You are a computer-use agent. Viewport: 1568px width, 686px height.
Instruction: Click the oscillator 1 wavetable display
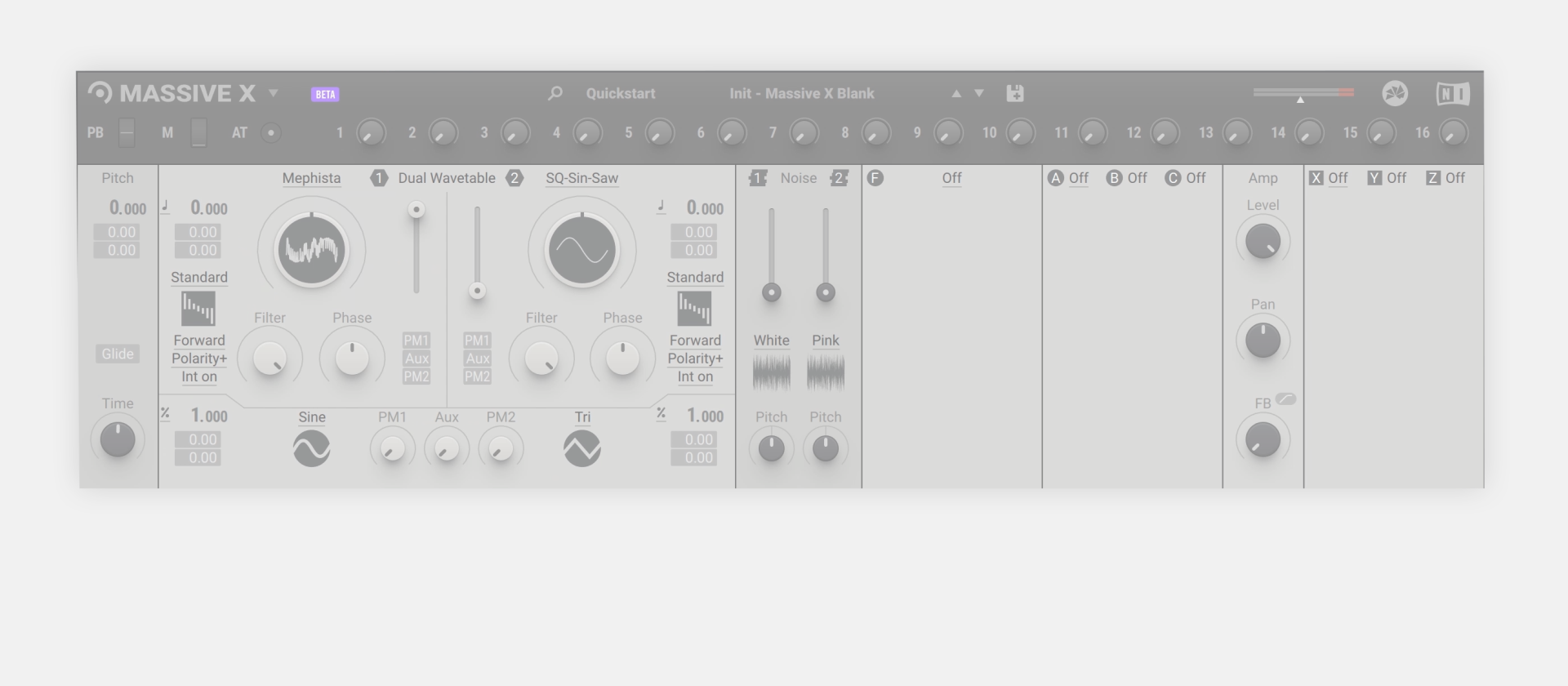click(311, 250)
